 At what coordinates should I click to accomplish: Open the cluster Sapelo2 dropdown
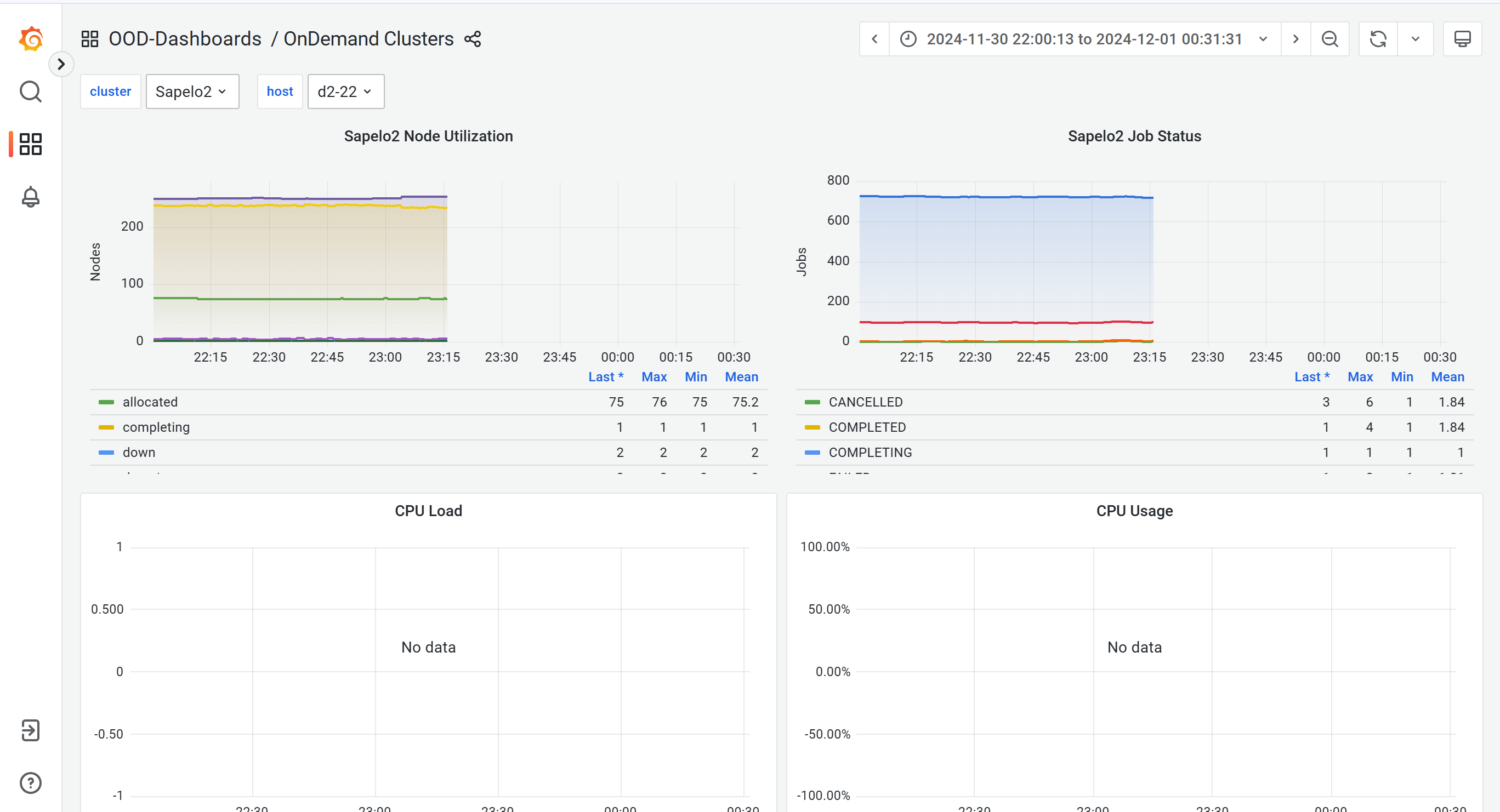coord(192,92)
